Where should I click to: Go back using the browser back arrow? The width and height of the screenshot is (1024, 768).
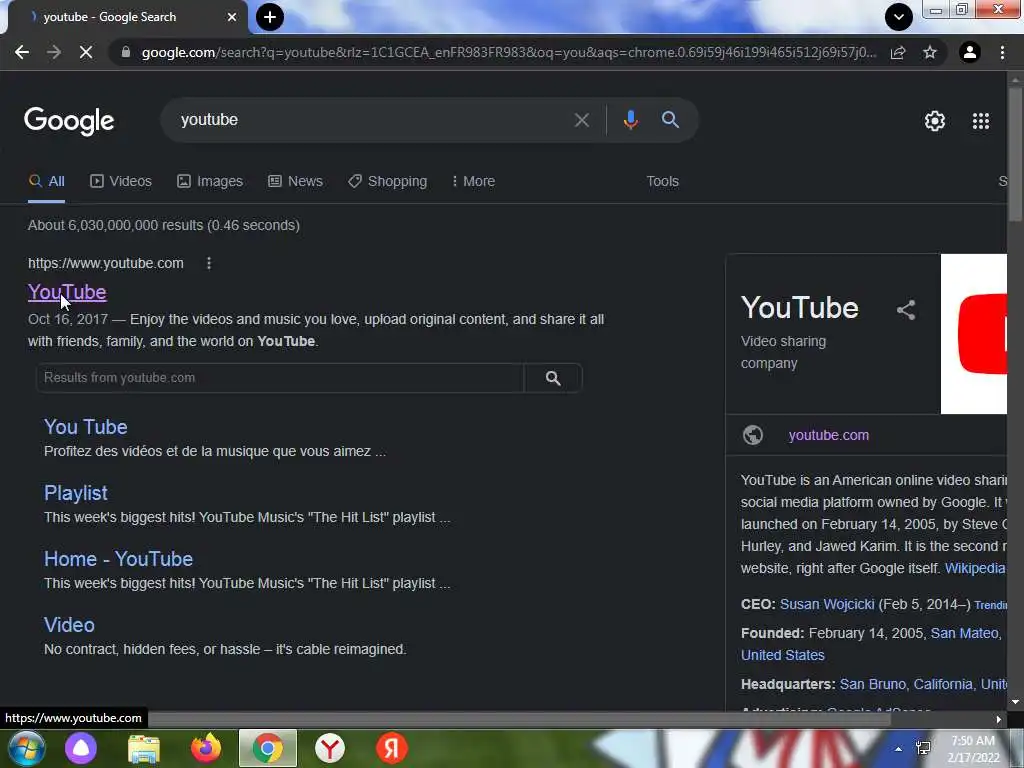click(22, 52)
